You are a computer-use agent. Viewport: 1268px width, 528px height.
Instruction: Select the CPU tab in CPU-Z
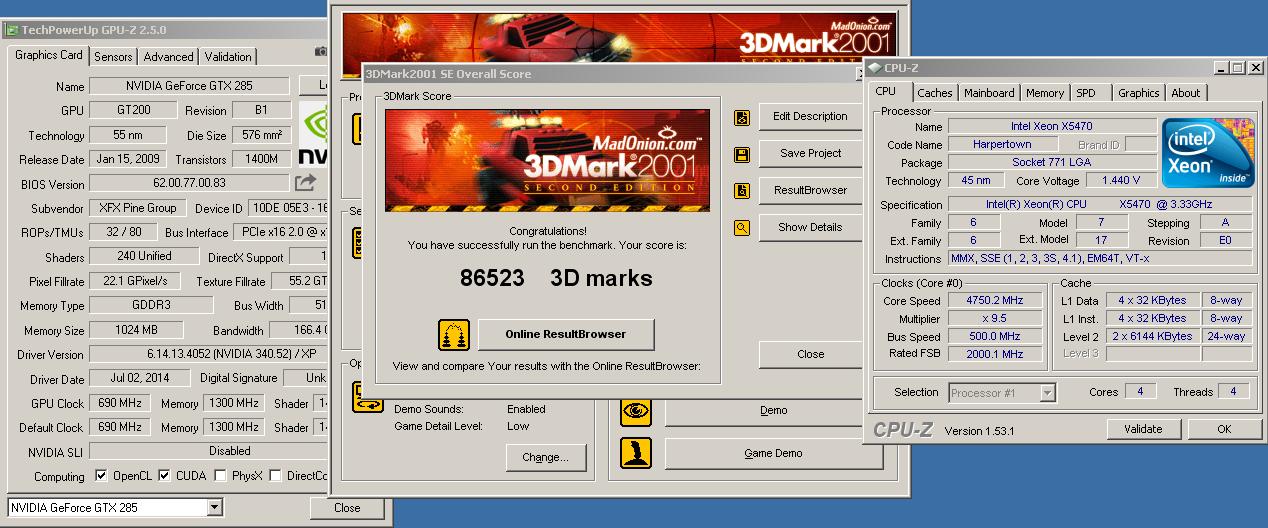[x=886, y=91]
